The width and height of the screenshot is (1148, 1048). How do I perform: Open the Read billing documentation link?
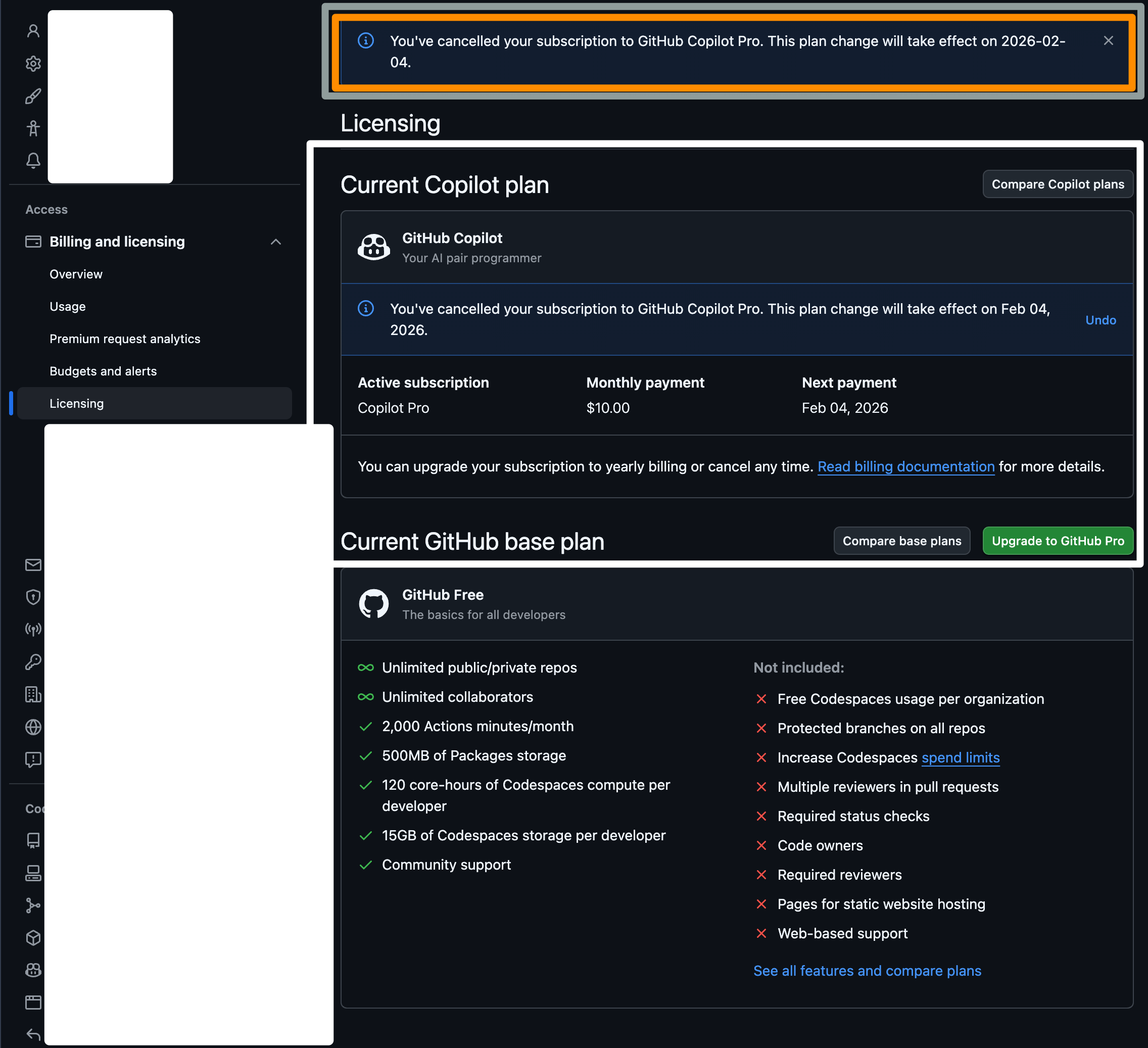905,467
